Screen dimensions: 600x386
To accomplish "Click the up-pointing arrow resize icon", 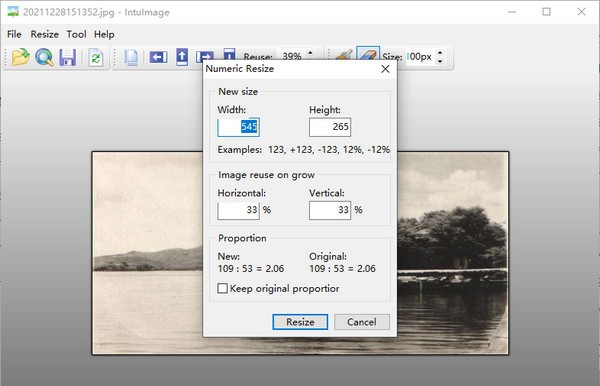I will (182, 57).
